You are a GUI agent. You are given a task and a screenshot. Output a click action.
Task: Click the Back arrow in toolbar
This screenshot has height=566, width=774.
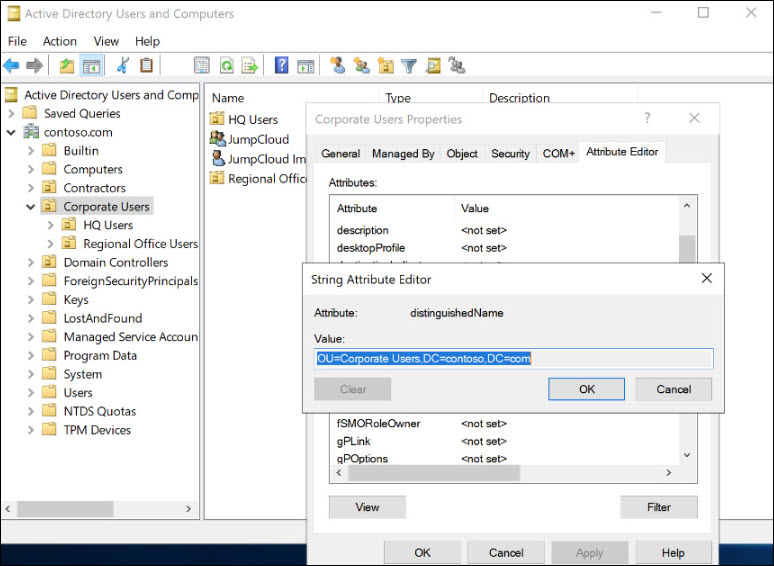click(11, 66)
